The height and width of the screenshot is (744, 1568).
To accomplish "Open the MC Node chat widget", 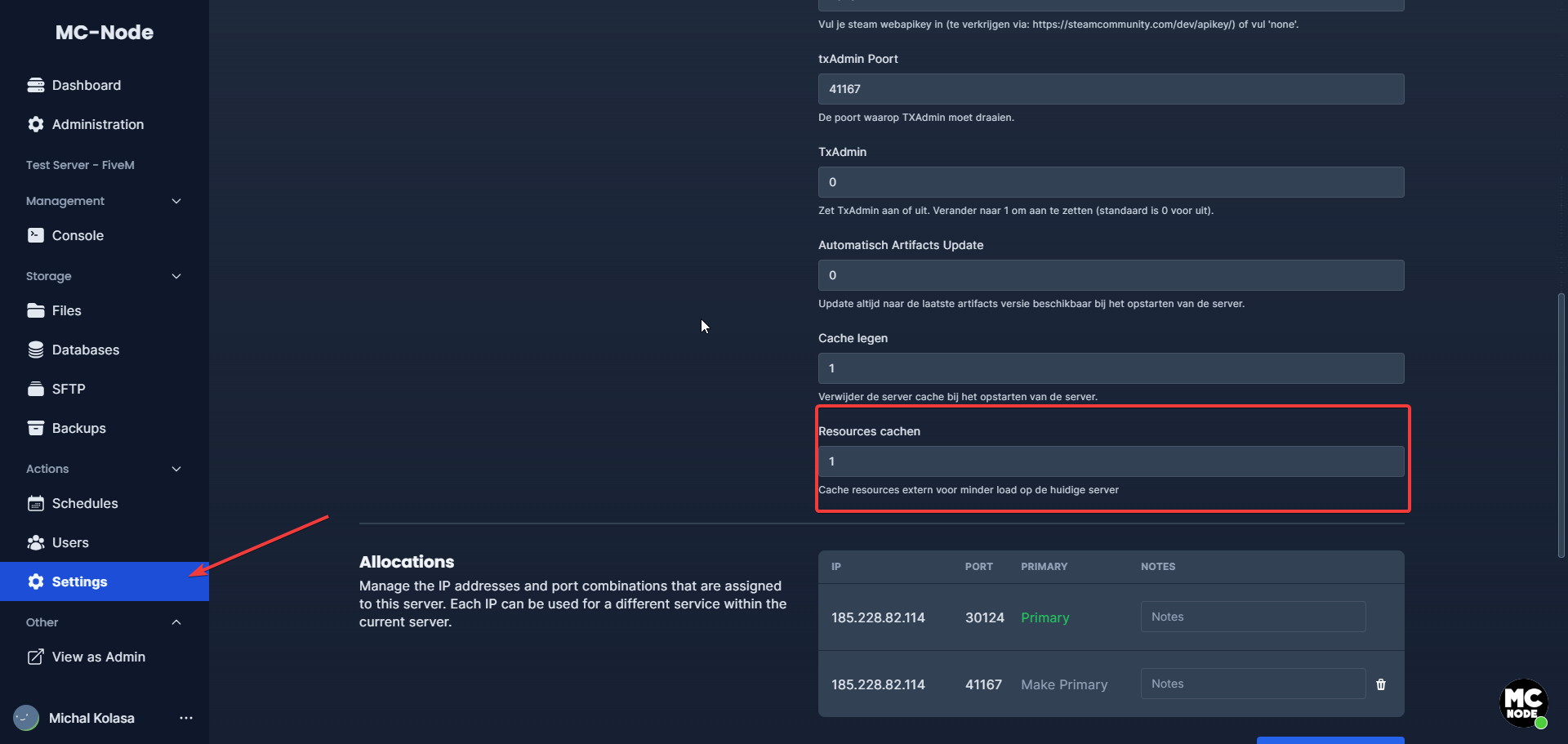I will click(x=1524, y=703).
